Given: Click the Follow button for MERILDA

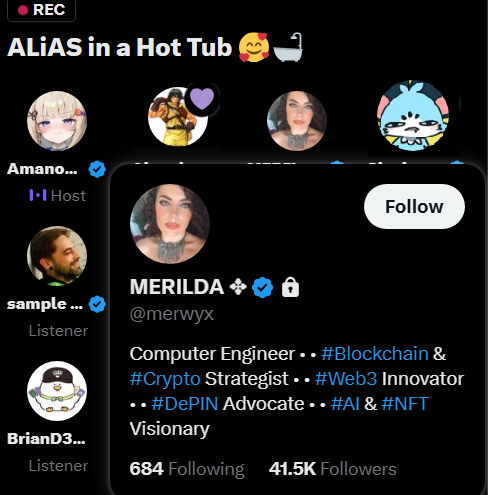Looking at the screenshot, I should tap(414, 206).
